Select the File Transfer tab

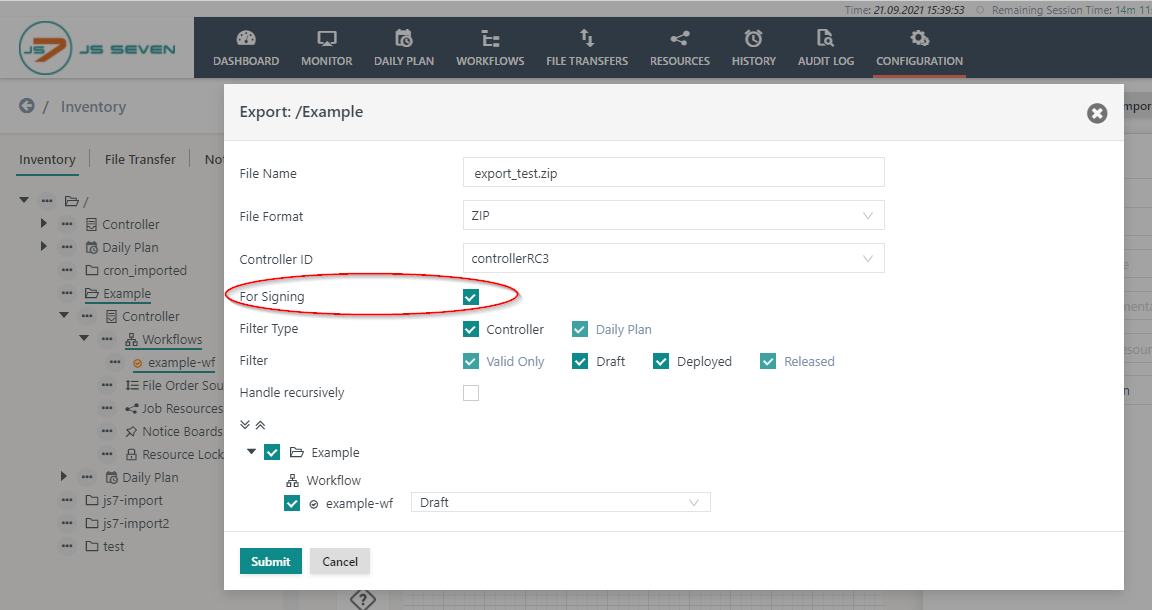tap(140, 159)
